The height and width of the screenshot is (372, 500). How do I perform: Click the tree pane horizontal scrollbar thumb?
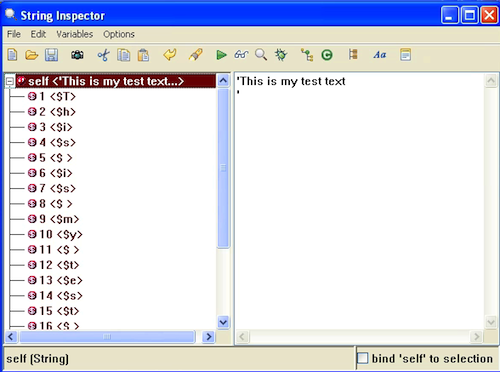click(x=107, y=337)
